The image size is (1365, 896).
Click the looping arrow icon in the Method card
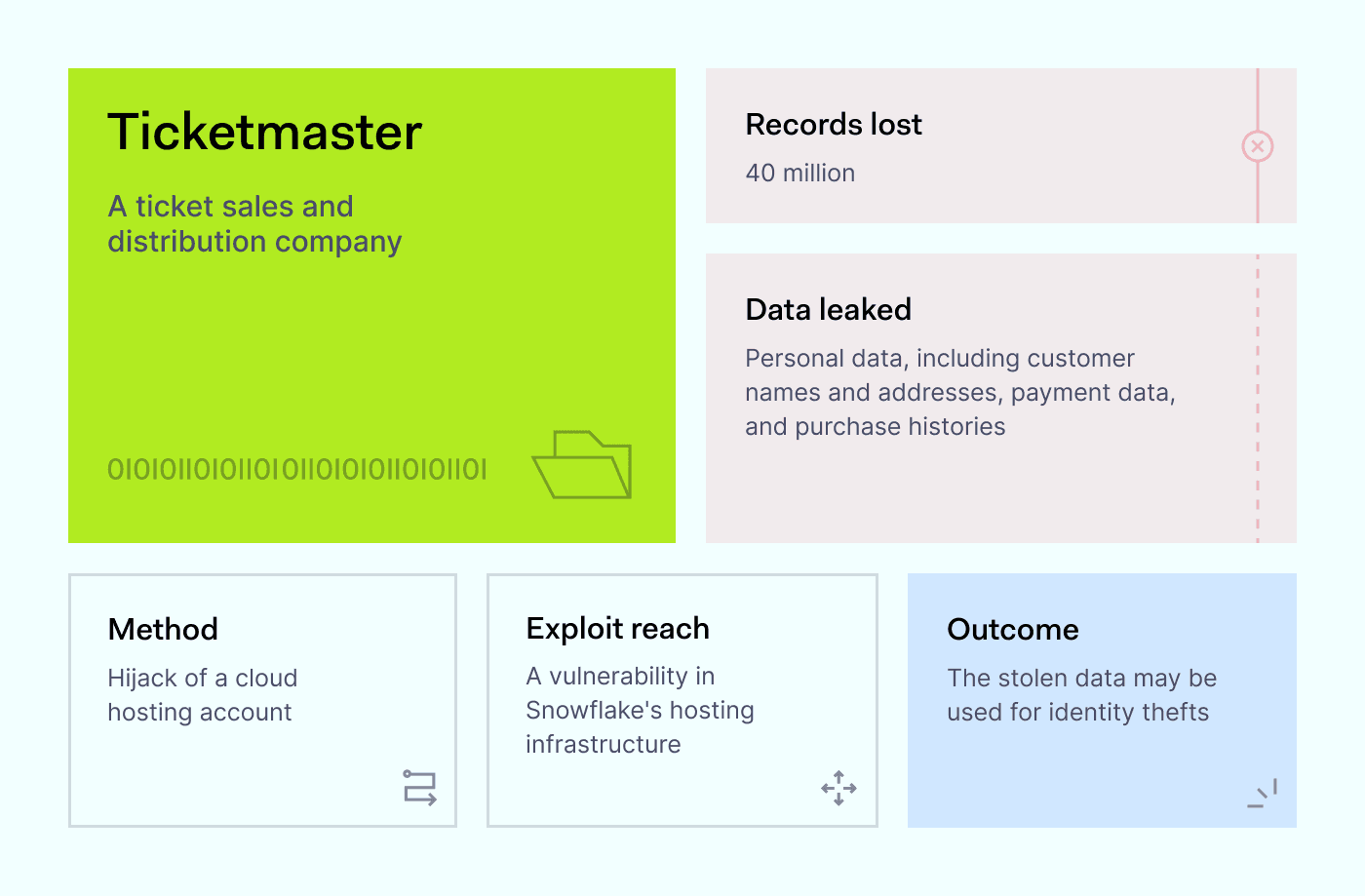coord(420,787)
